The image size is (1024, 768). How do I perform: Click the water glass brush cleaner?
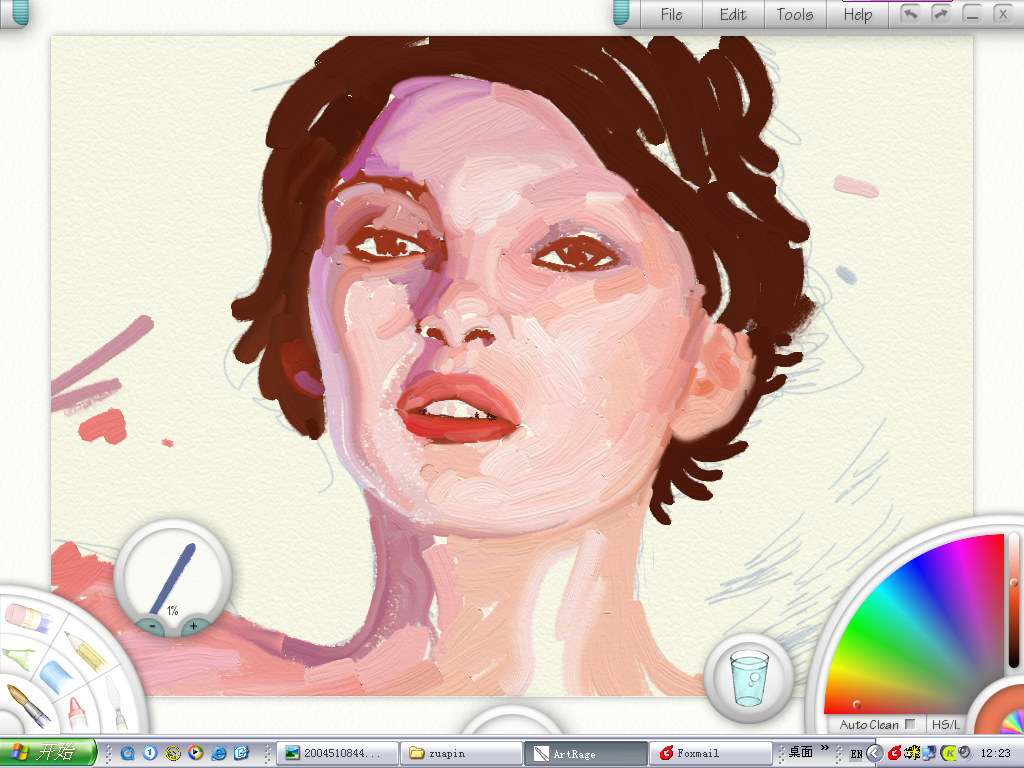tap(749, 678)
